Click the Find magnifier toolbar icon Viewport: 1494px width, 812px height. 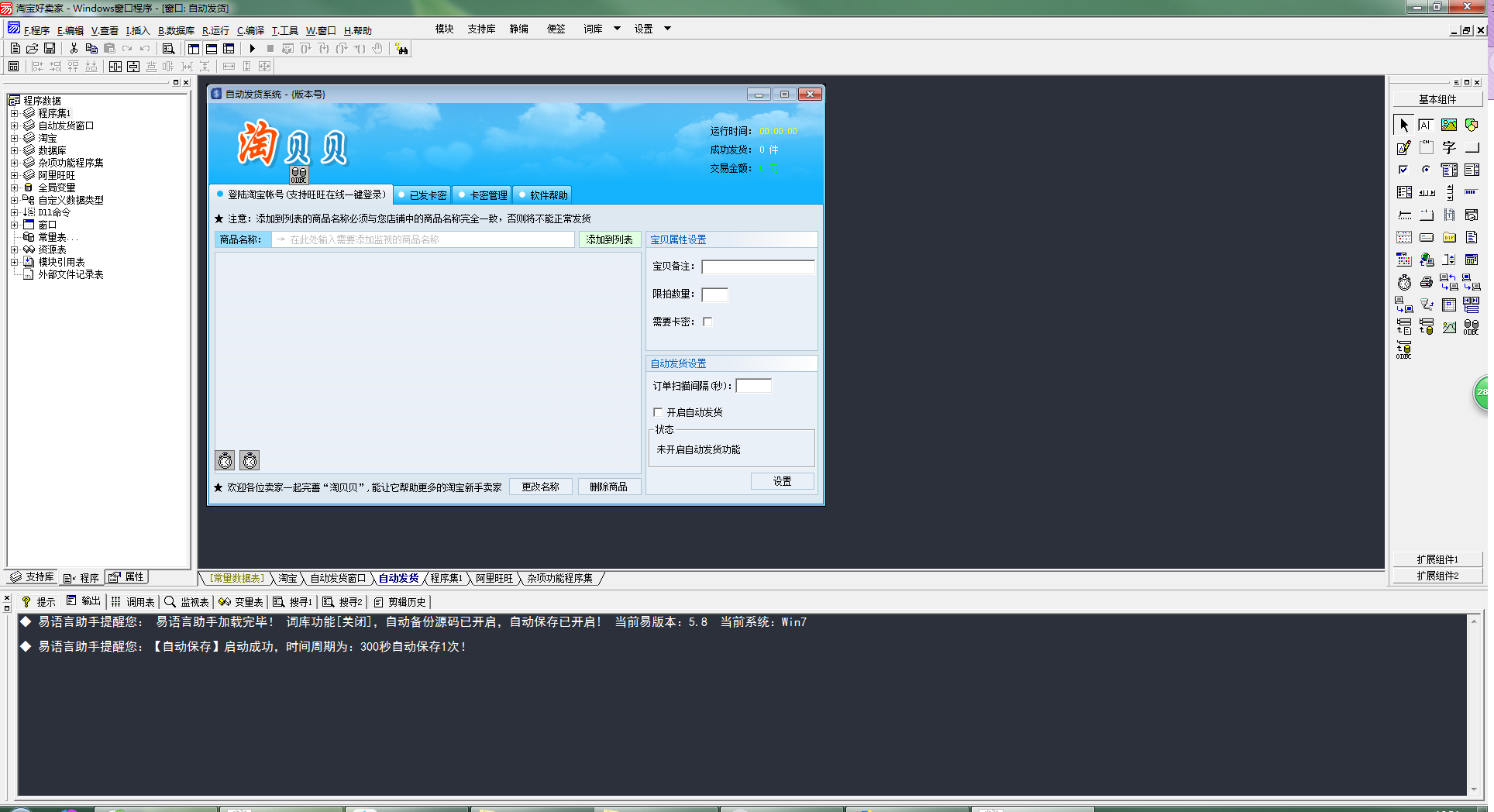pos(168,49)
